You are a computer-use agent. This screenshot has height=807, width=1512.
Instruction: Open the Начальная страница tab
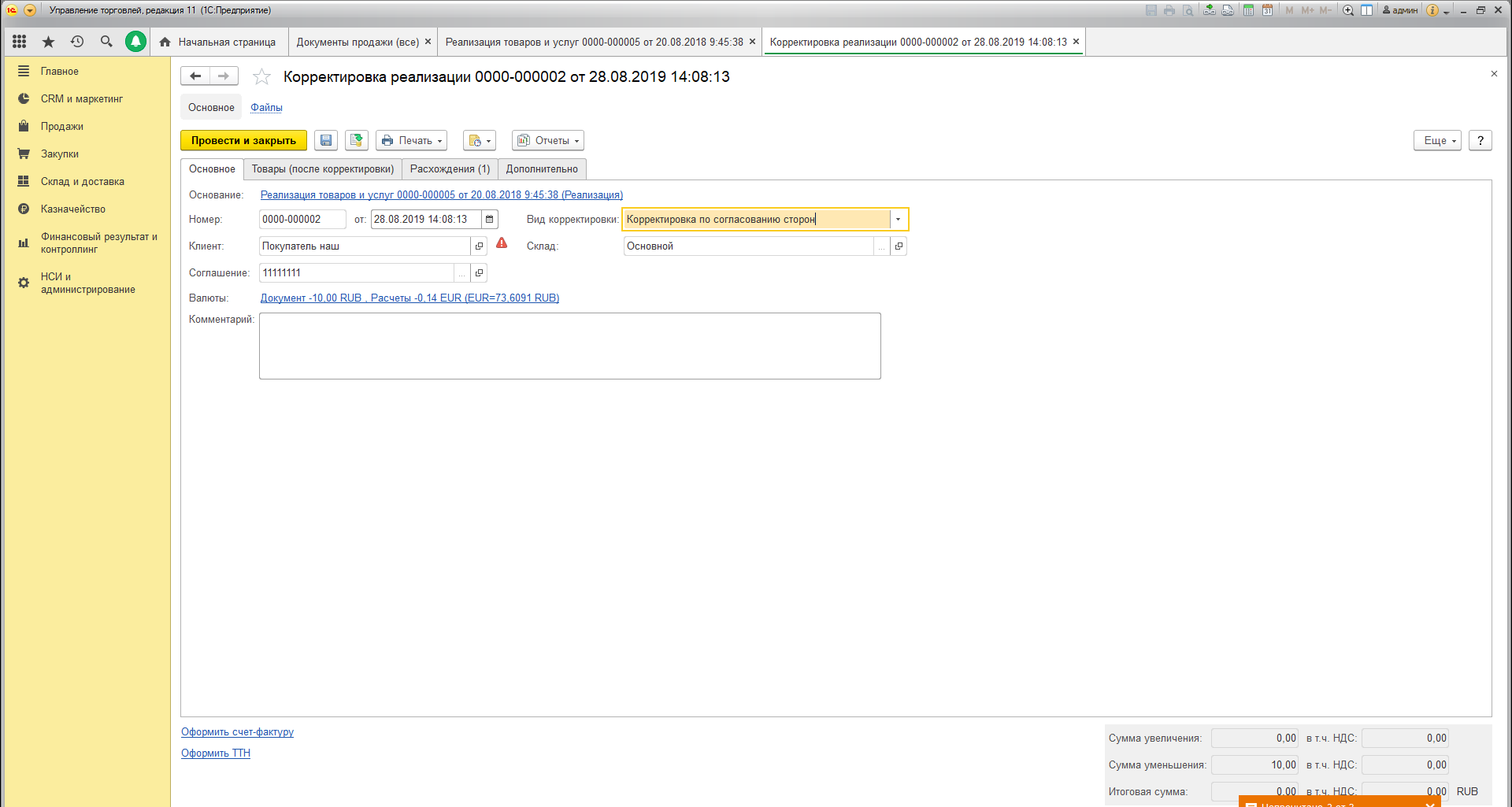pos(218,42)
